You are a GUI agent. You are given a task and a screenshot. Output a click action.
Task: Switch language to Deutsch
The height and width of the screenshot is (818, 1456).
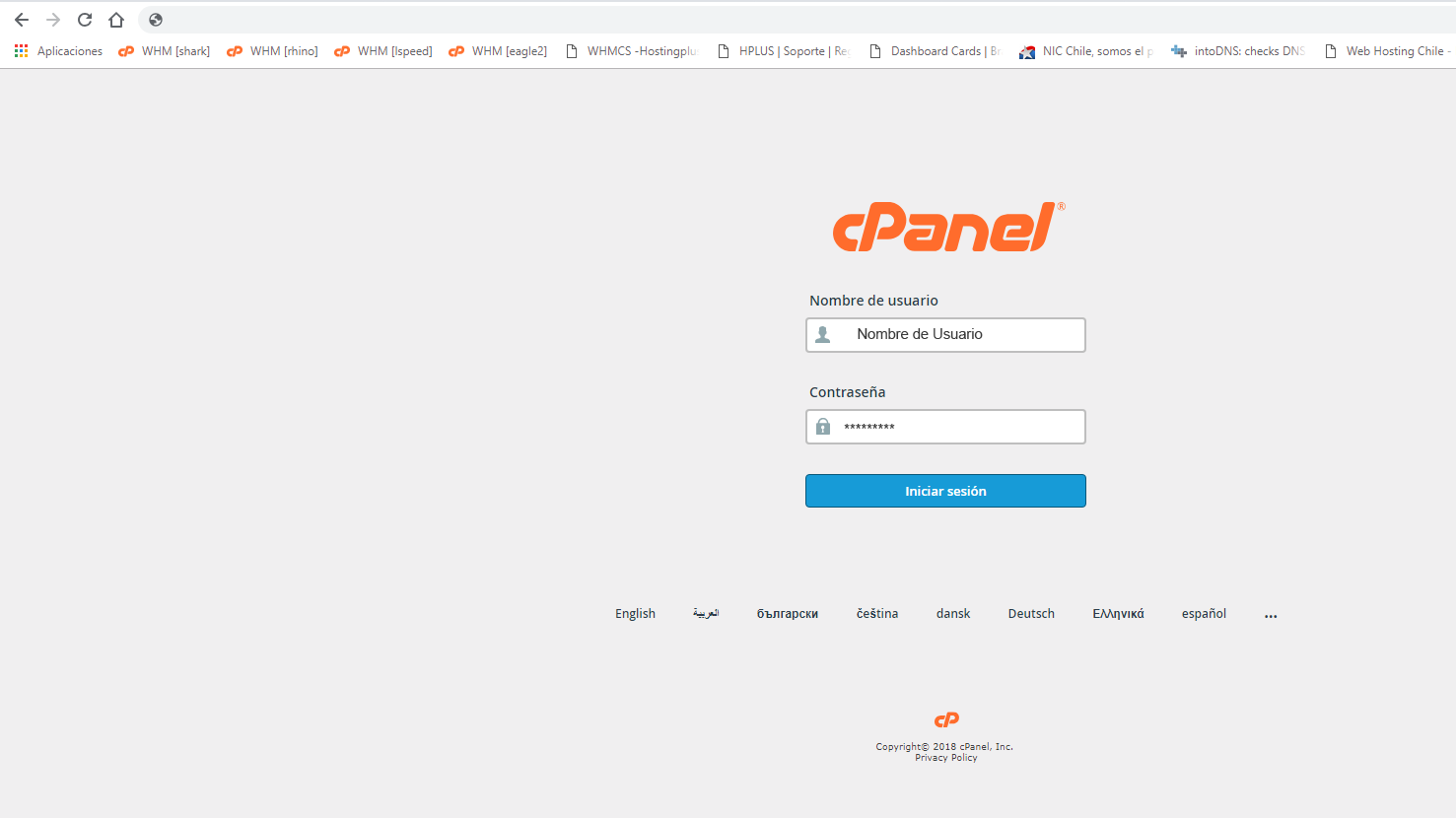pos(1031,613)
